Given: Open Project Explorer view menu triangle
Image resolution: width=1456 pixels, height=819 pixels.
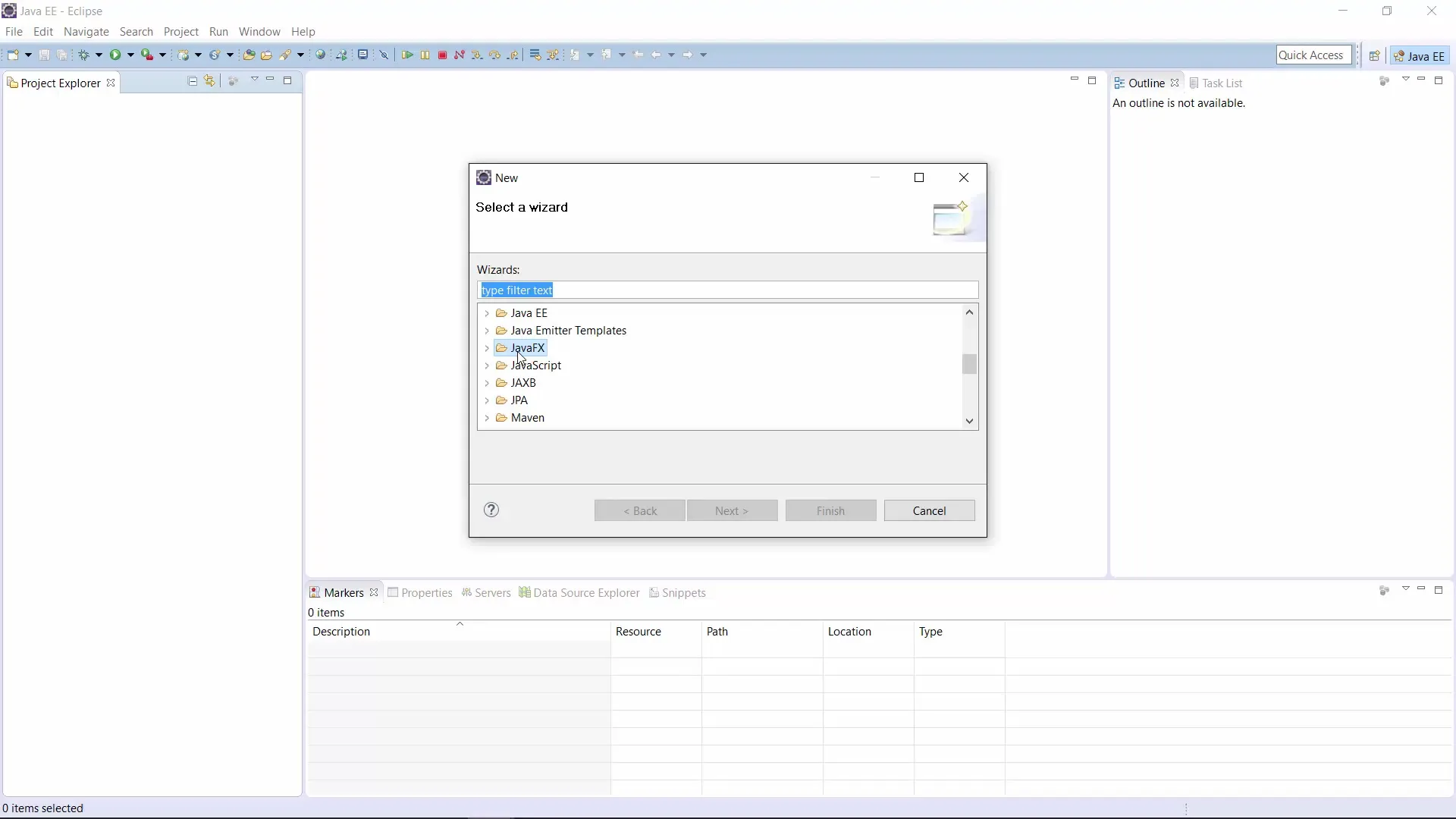Looking at the screenshot, I should point(255,80).
